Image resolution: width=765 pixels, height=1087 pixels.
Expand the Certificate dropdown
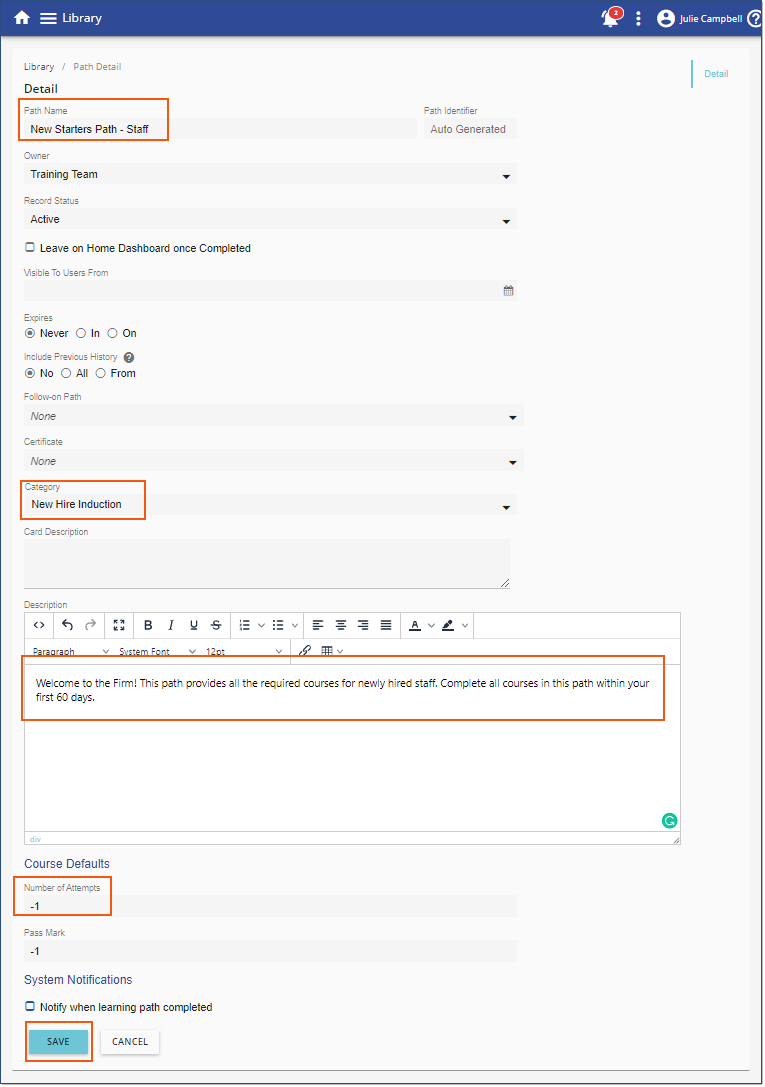tap(512, 462)
